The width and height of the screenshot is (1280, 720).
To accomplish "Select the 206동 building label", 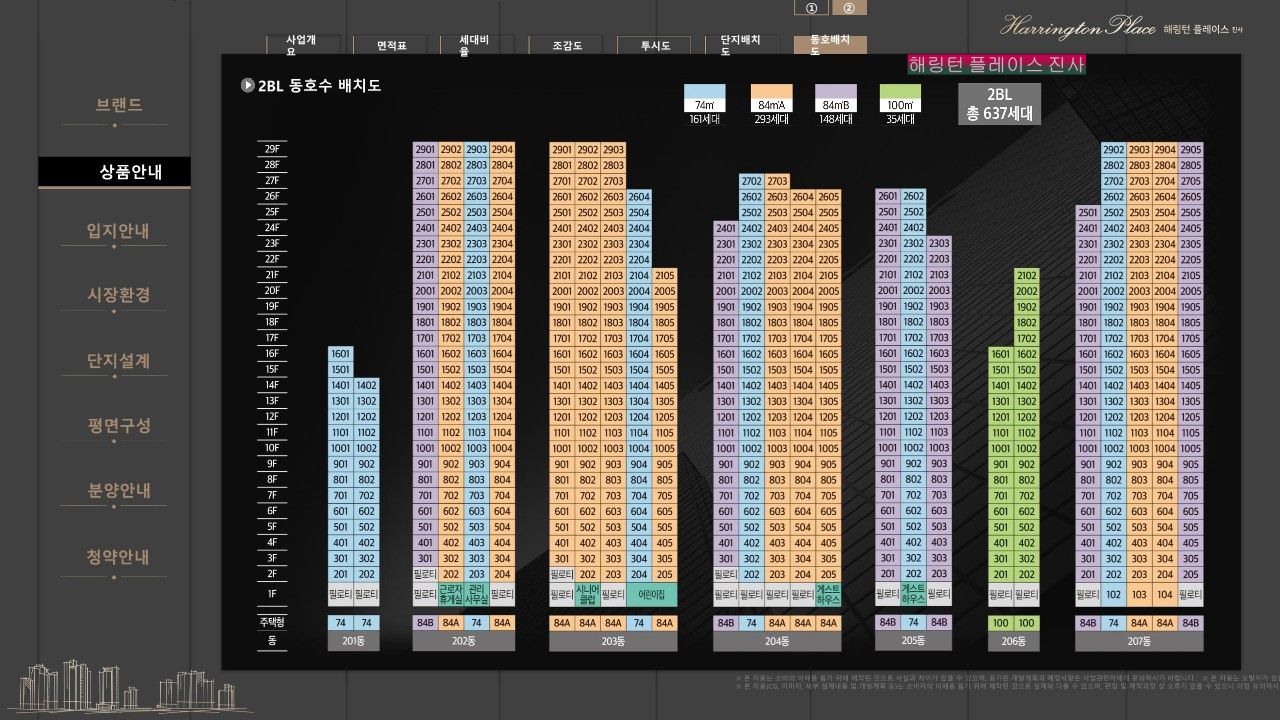I will 1013,641.
